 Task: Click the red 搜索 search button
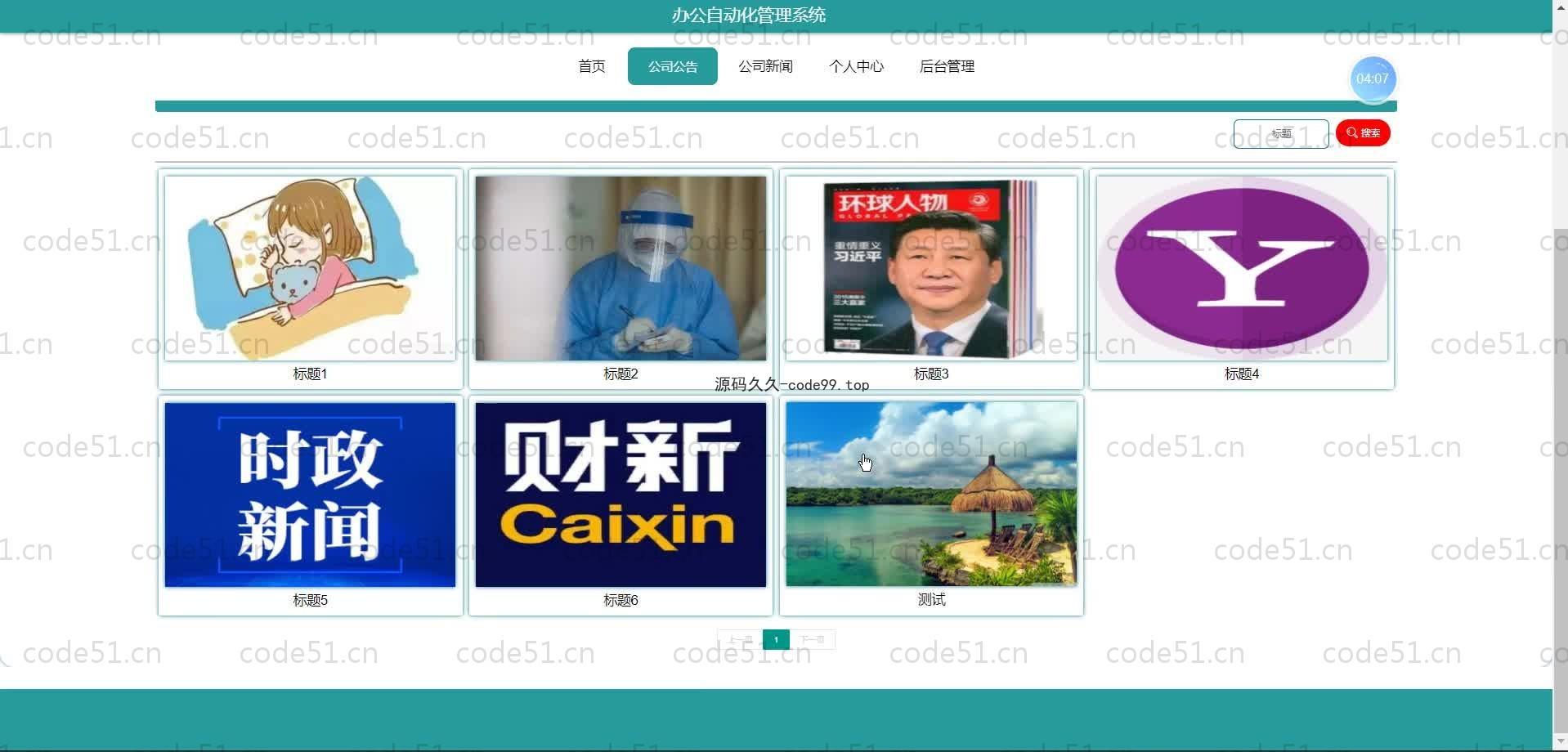click(x=1363, y=133)
